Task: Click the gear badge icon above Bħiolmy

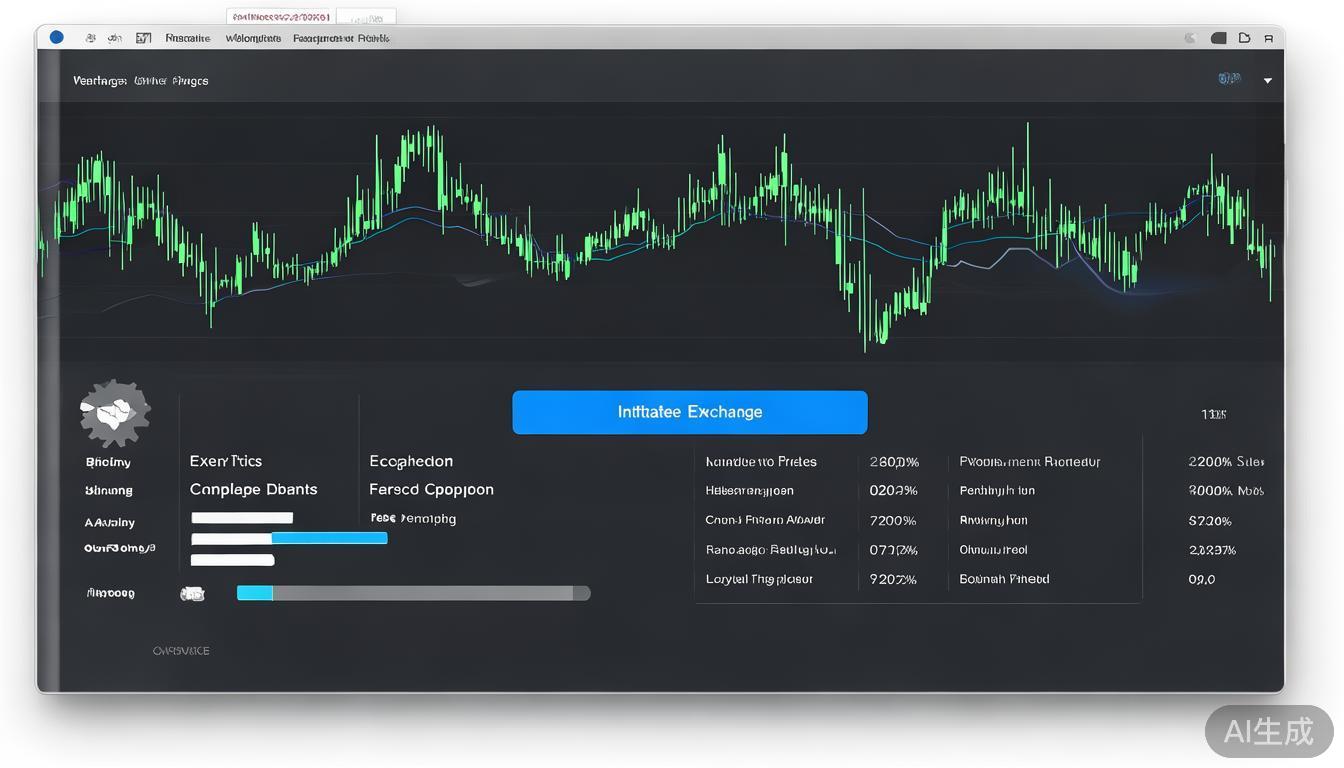Action: (115, 412)
